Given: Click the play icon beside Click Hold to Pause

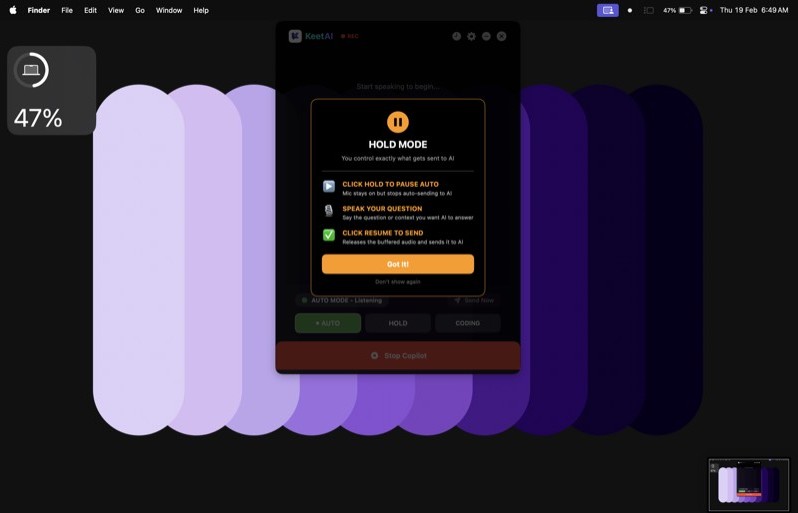Looking at the screenshot, I should [x=329, y=186].
